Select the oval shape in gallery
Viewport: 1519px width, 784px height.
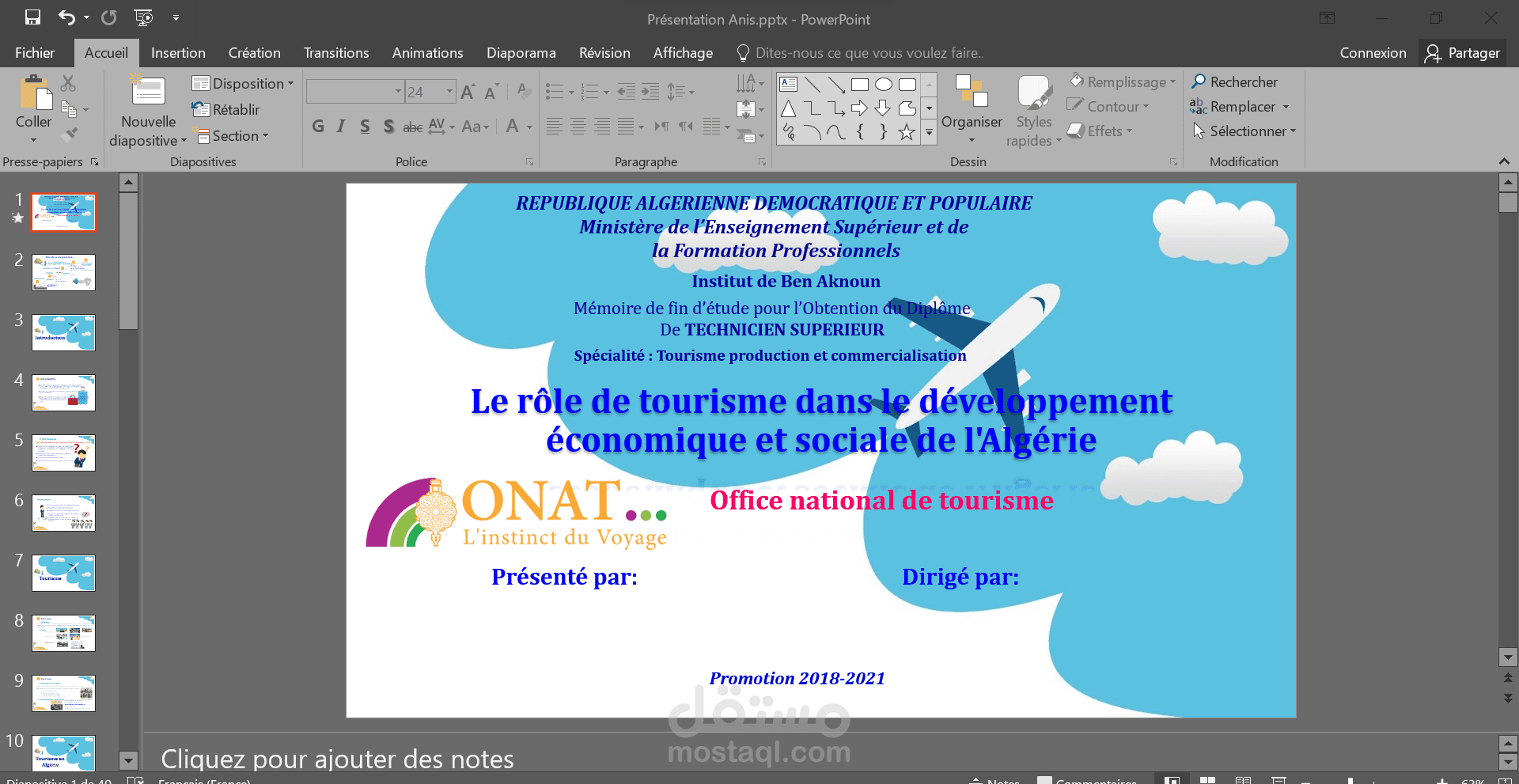(x=884, y=85)
